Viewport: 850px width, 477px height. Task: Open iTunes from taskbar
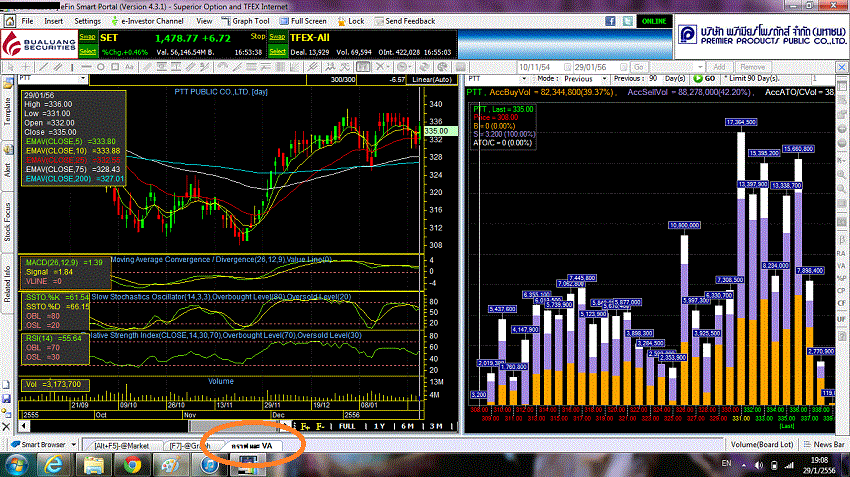point(209,465)
